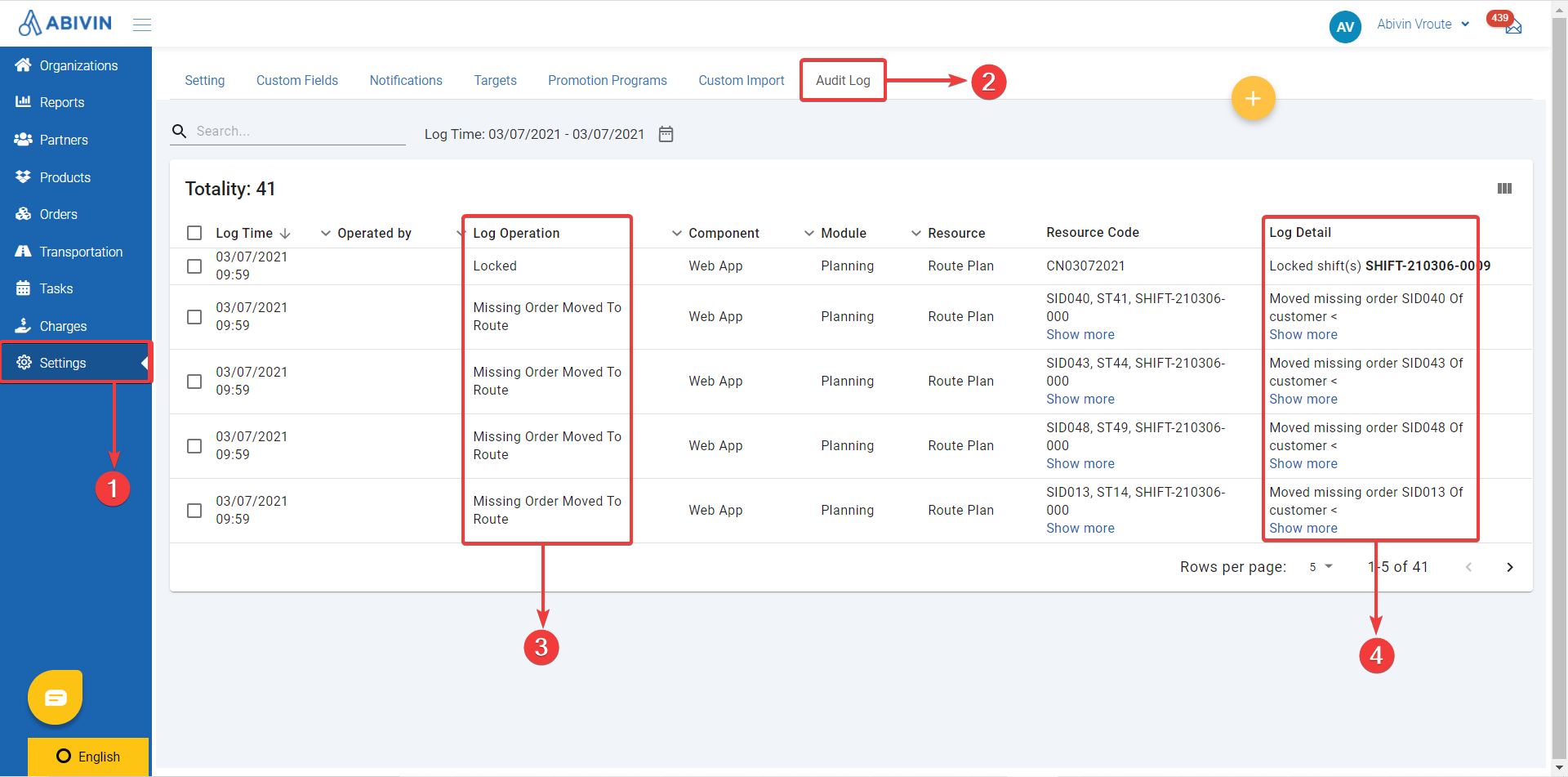
Task: Check the checkbox for the SID048 row
Action: [194, 446]
